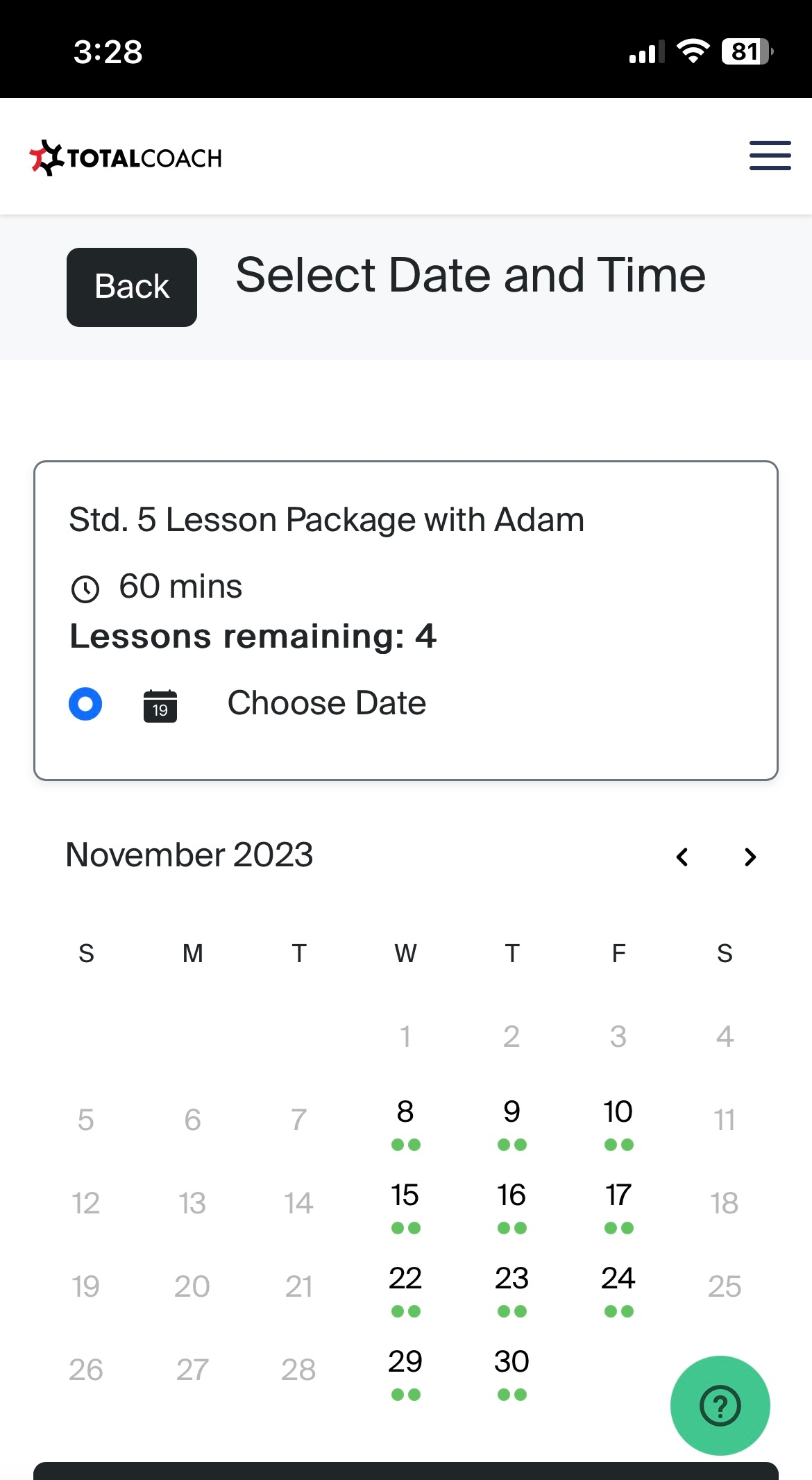Image resolution: width=812 pixels, height=1480 pixels.
Task: Tap the cellular signal bars icon
Action: tap(646, 52)
